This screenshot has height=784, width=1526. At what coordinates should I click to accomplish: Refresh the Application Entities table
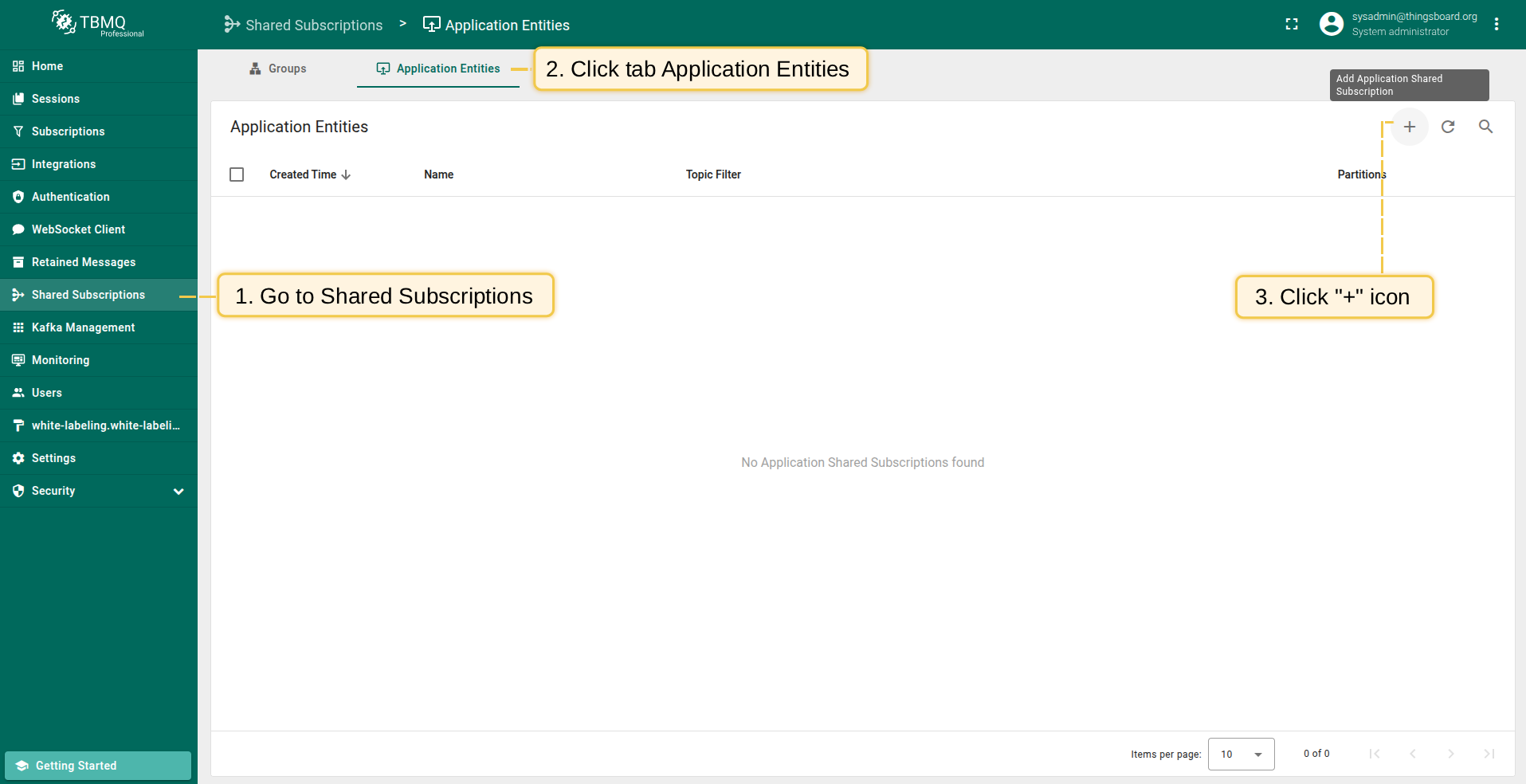[x=1447, y=127]
